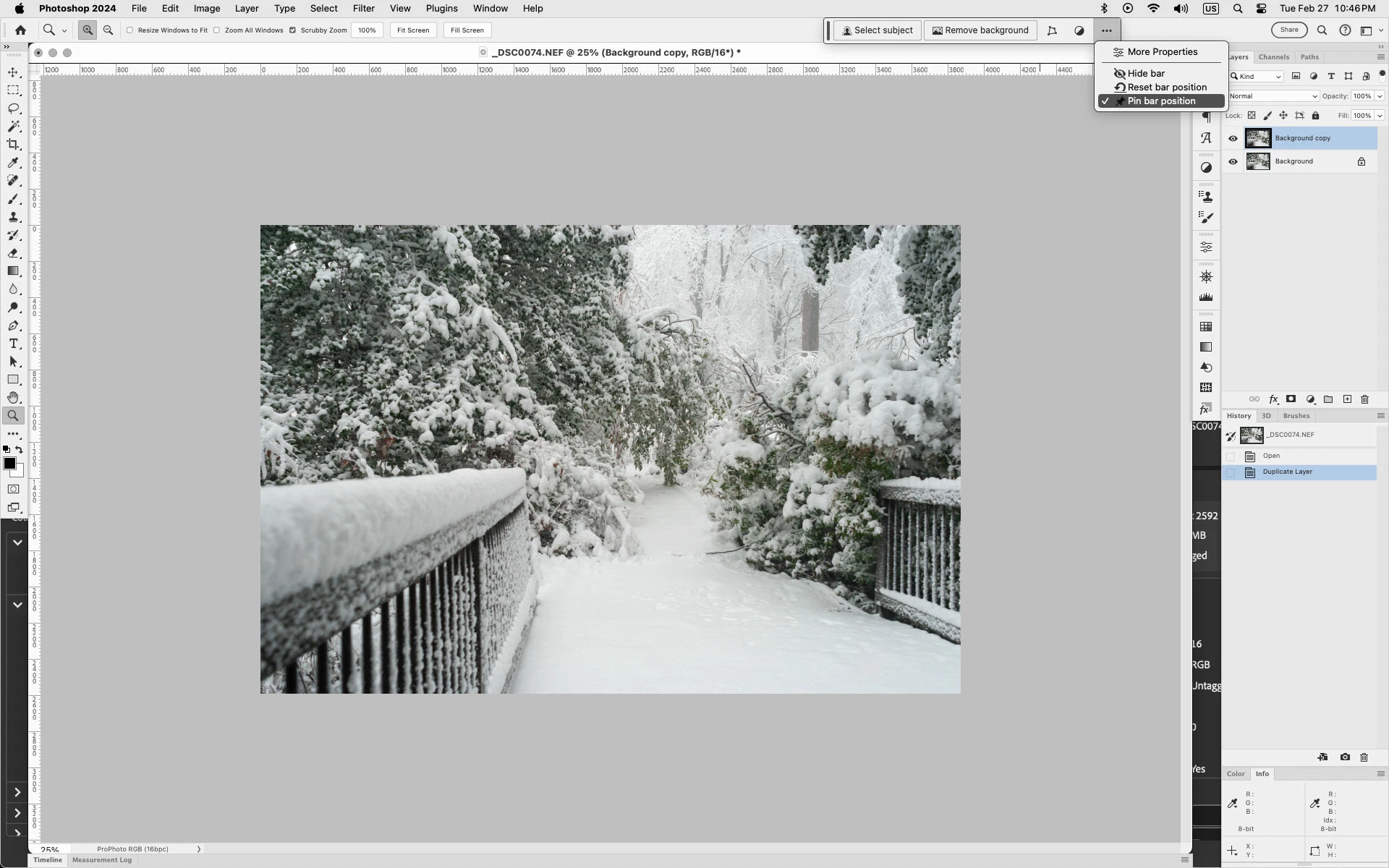Click the foreground color swatch
The image size is (1389, 868).
point(9,464)
